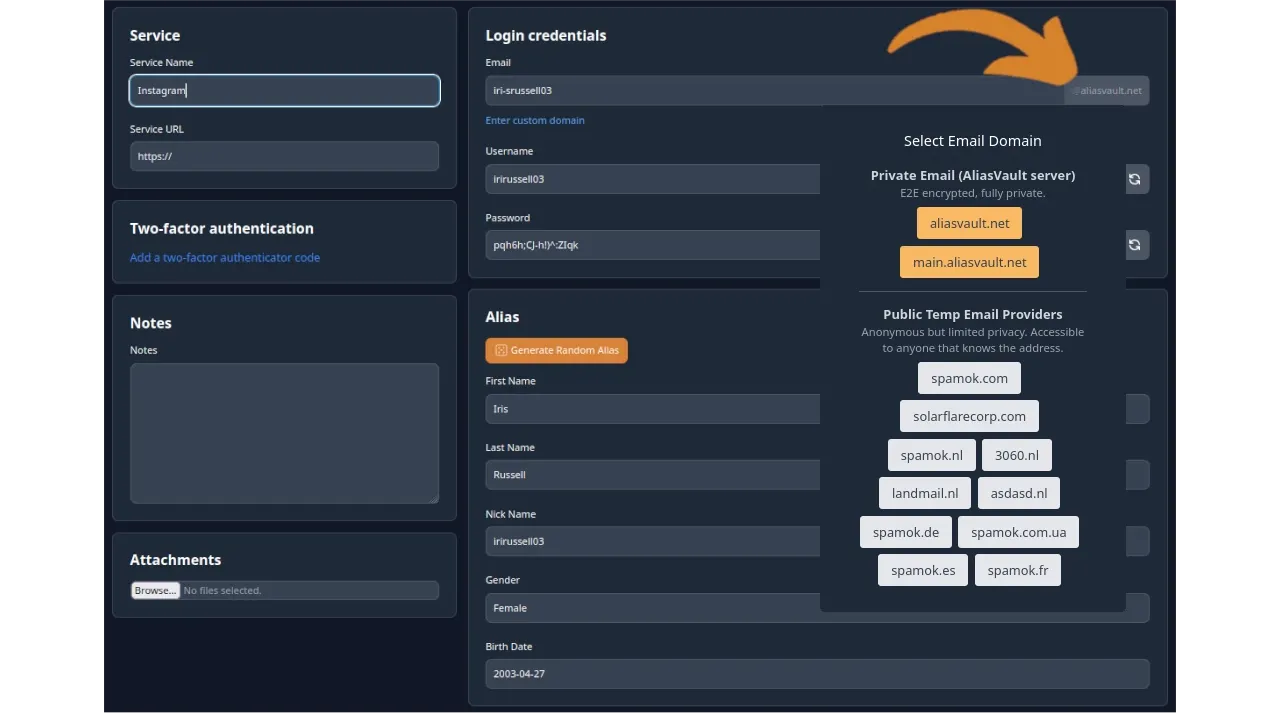The image size is (1280, 713).
Task: Click the regenerate icon beside the Password field
Action: pos(1135,245)
